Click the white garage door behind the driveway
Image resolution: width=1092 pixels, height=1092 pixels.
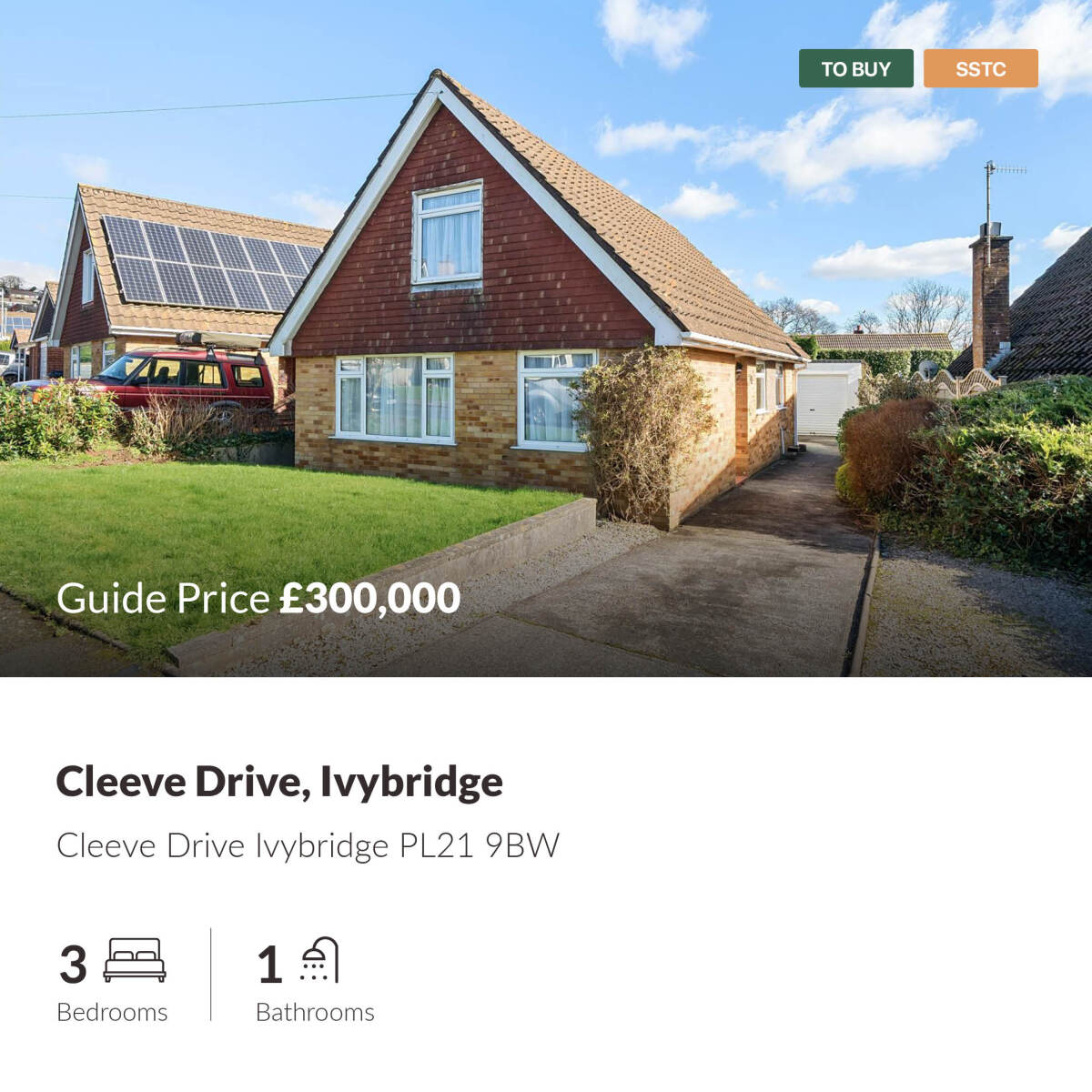pos(822,403)
